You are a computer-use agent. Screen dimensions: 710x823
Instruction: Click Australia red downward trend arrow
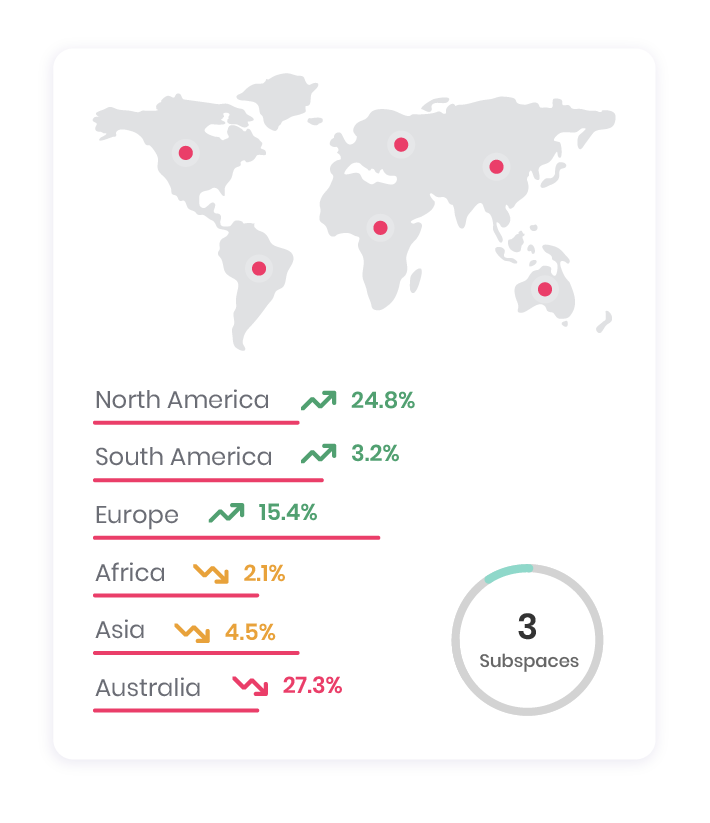[x=250, y=686]
